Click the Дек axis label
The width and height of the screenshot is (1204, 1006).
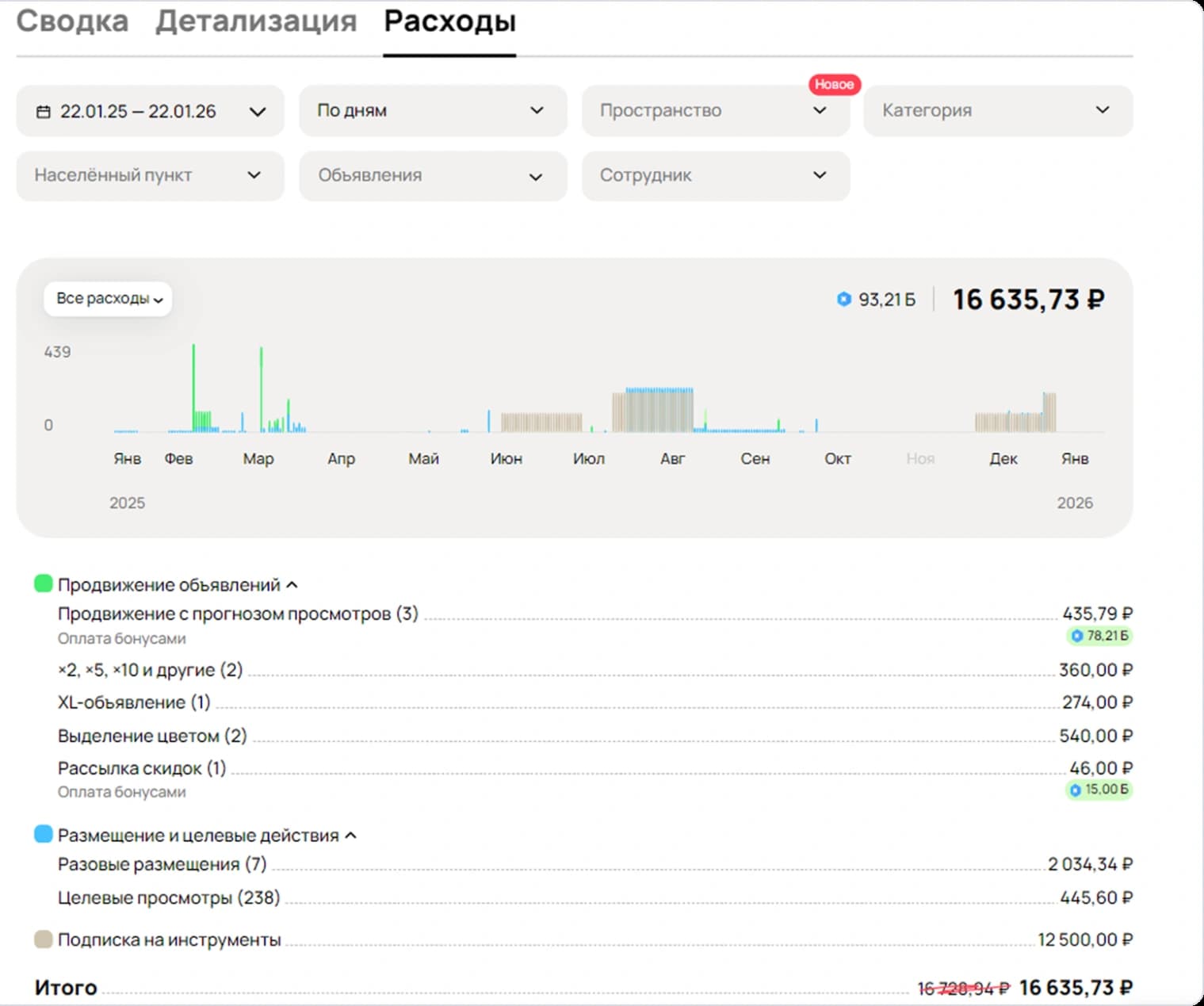click(1003, 459)
